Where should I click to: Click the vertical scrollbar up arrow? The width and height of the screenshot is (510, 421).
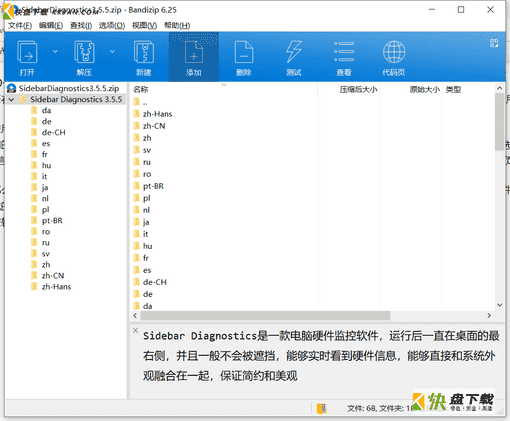pos(499,88)
